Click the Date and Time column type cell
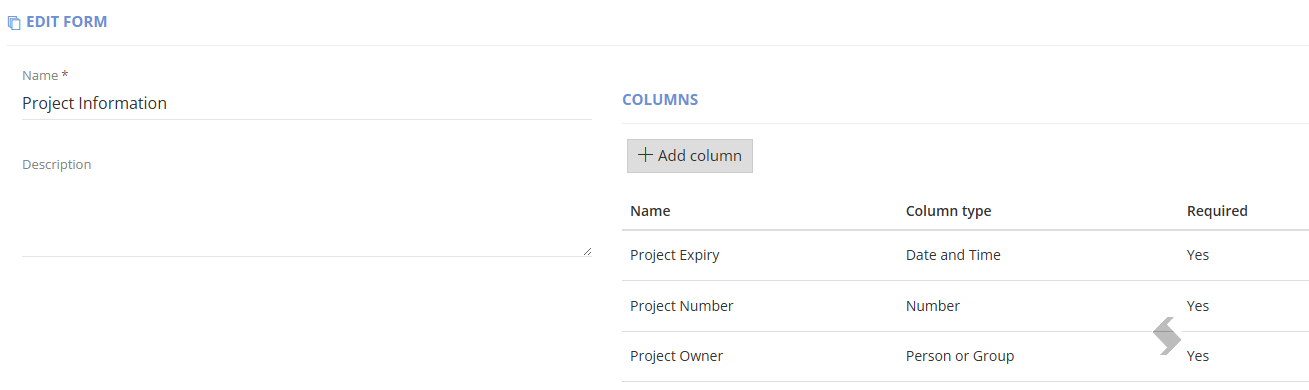1309x390 pixels. (953, 255)
